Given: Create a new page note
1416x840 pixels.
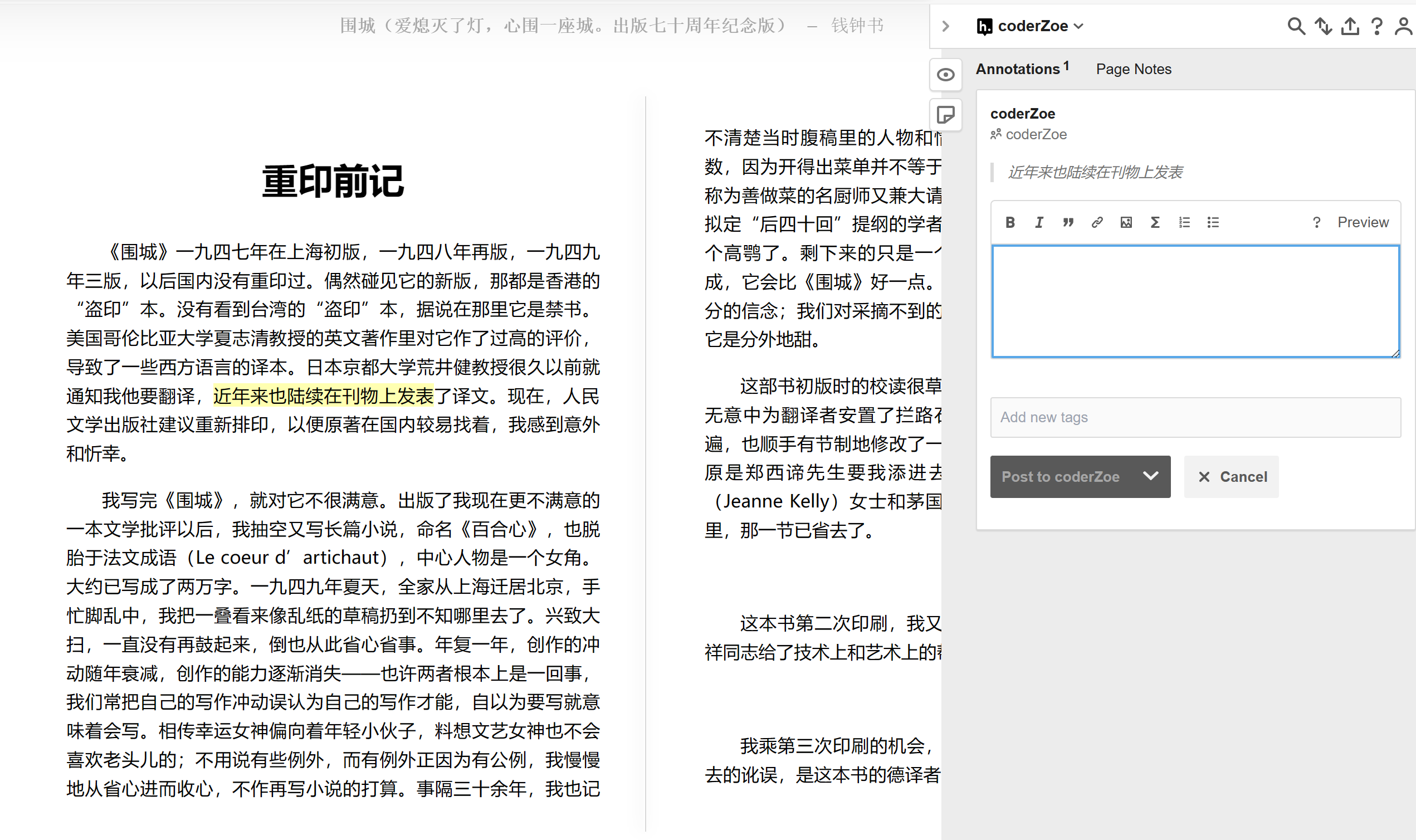Looking at the screenshot, I should [946, 114].
